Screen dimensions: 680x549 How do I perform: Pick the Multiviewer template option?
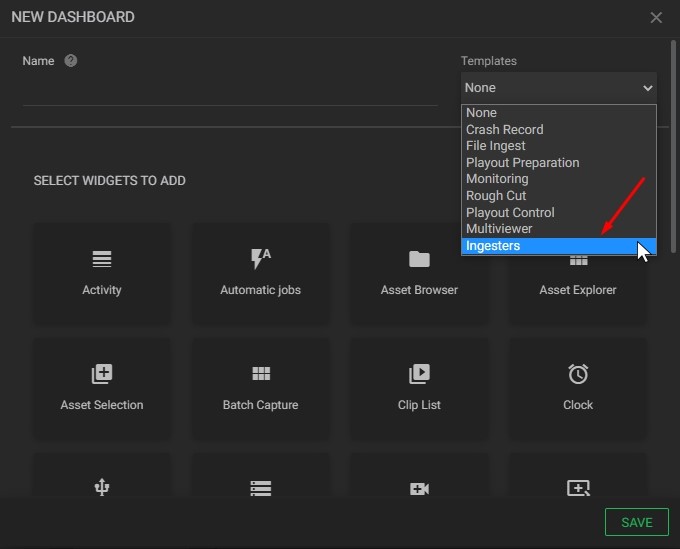(499, 229)
